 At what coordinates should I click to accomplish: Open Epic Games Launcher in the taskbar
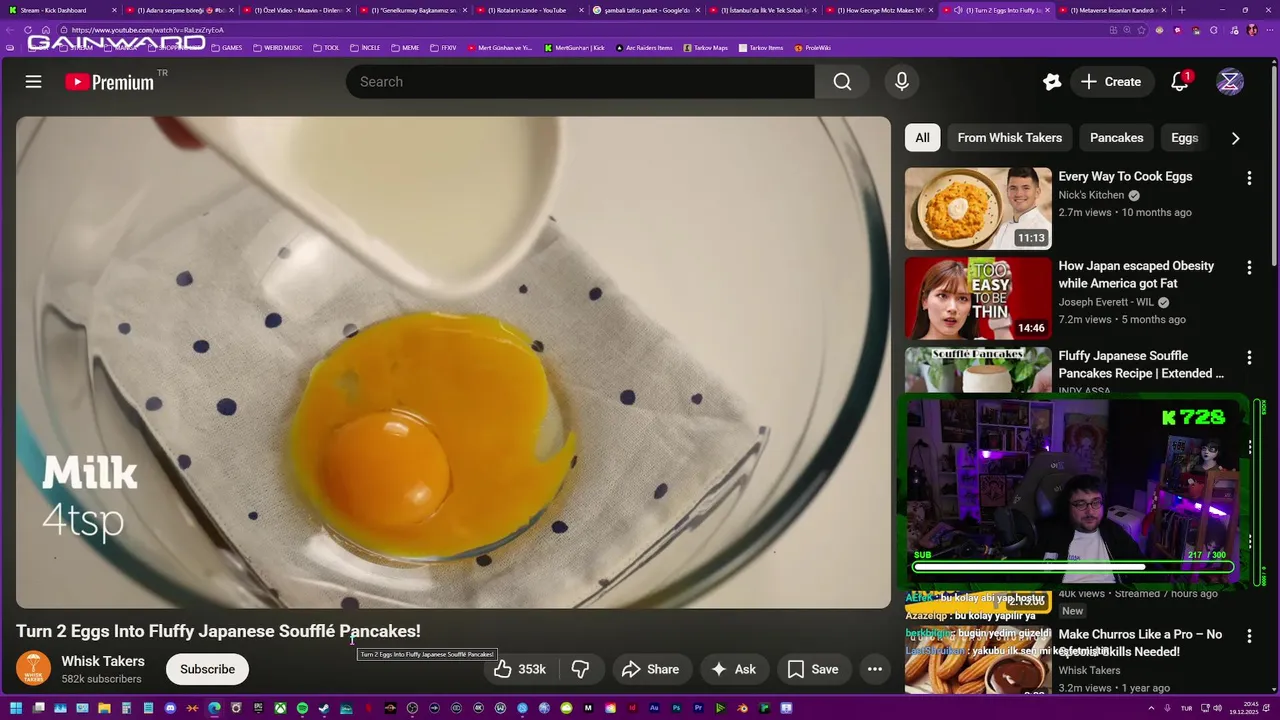pyautogui.click(x=258, y=709)
